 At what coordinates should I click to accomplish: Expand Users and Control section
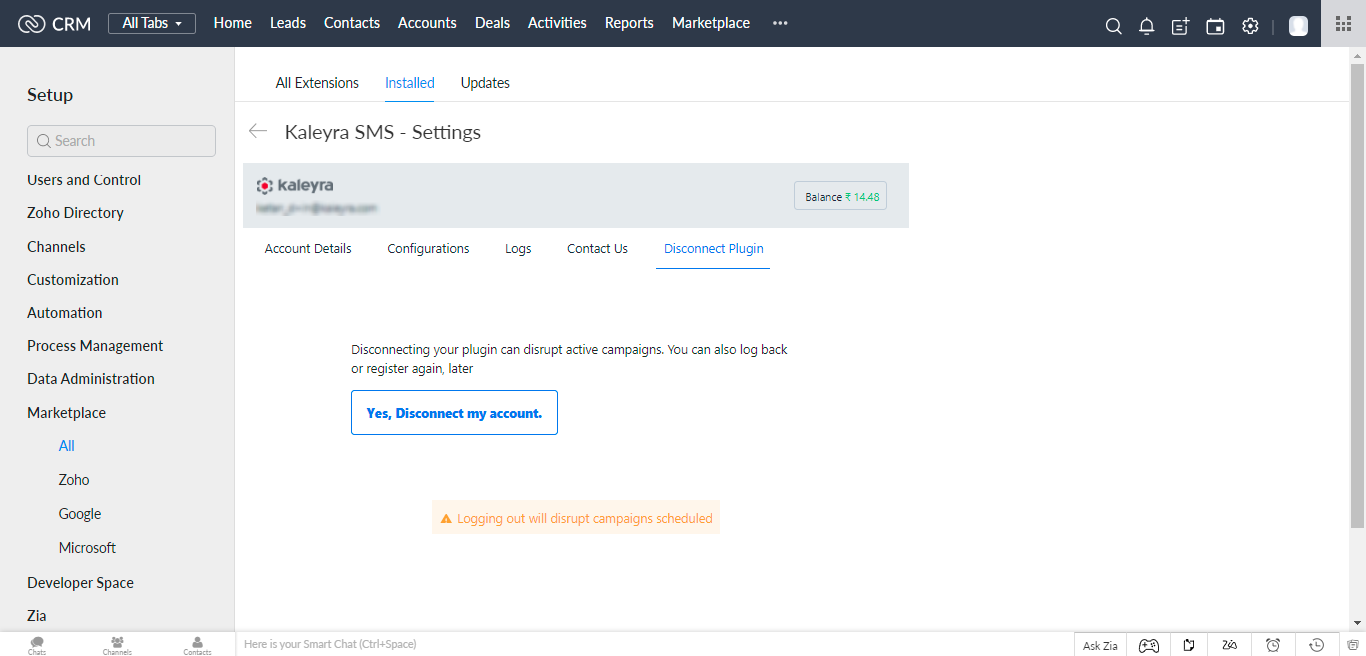(84, 180)
